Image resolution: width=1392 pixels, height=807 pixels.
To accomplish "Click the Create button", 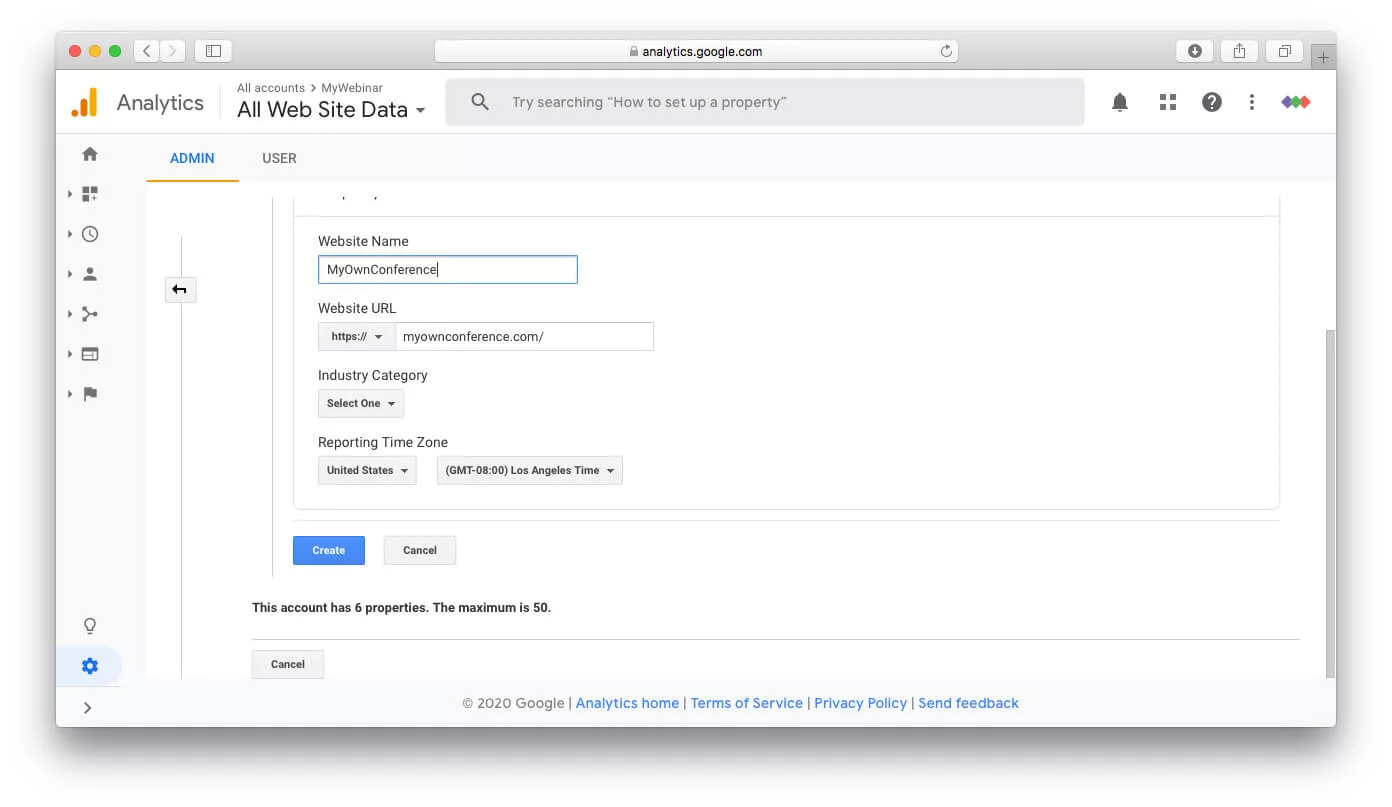I will click(328, 550).
